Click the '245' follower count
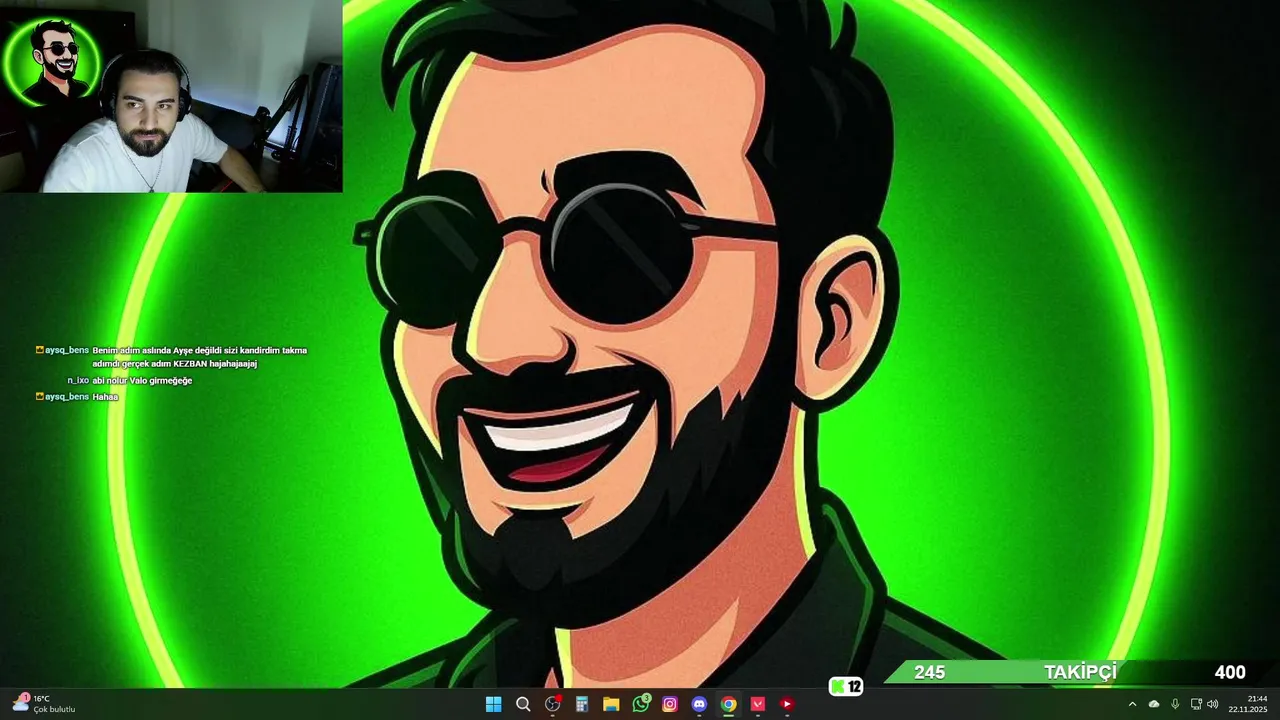This screenshot has width=1280, height=720. 929,673
